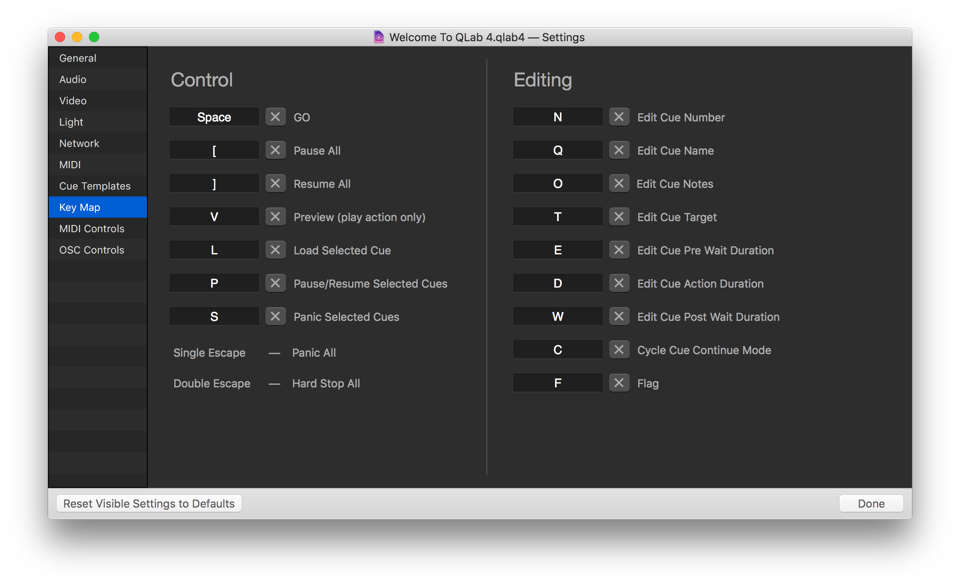Go to OSC Controls settings
The height and width of the screenshot is (588, 960).
(91, 250)
